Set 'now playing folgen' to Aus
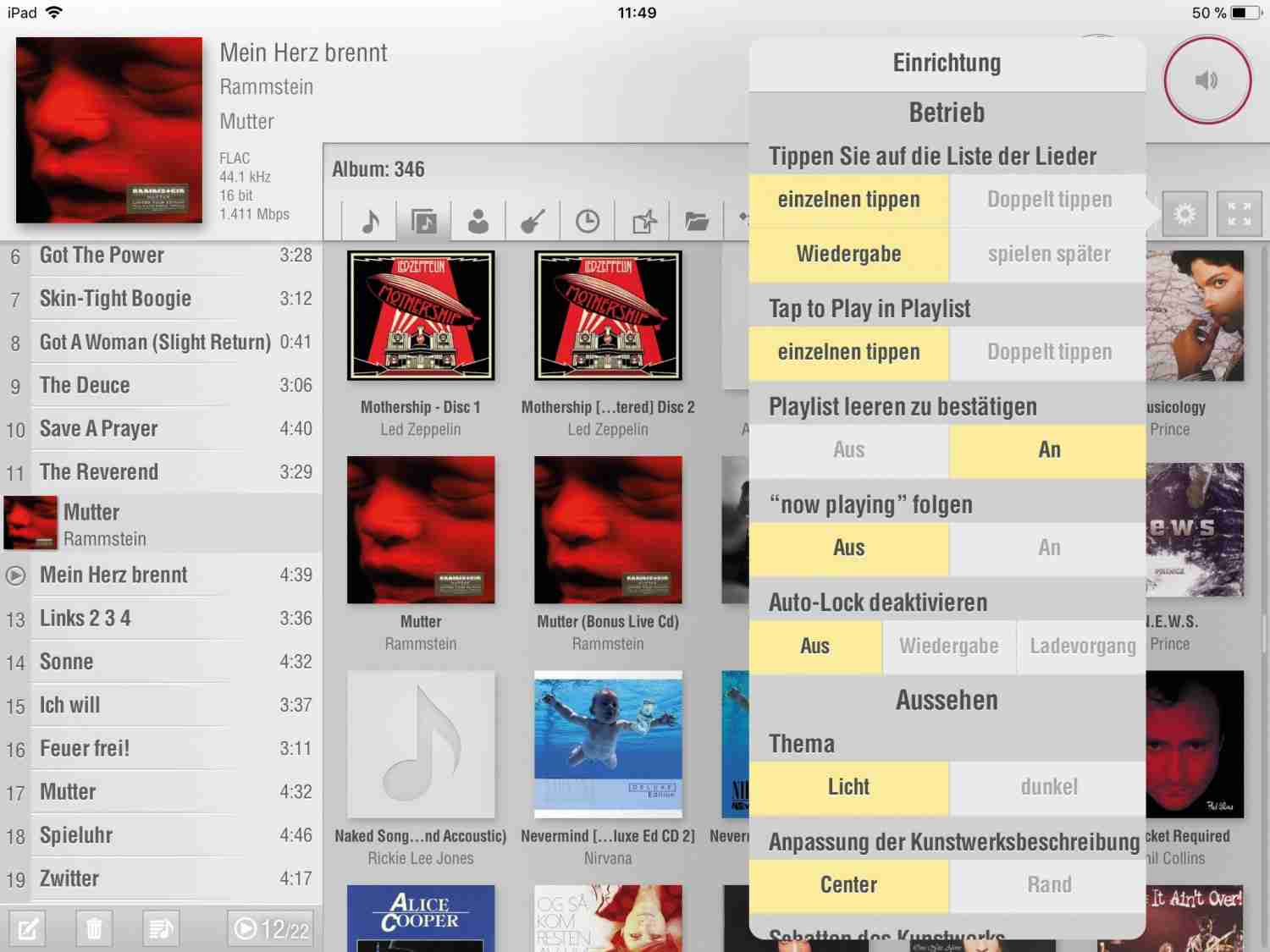The height and width of the screenshot is (952, 1270). 848,548
